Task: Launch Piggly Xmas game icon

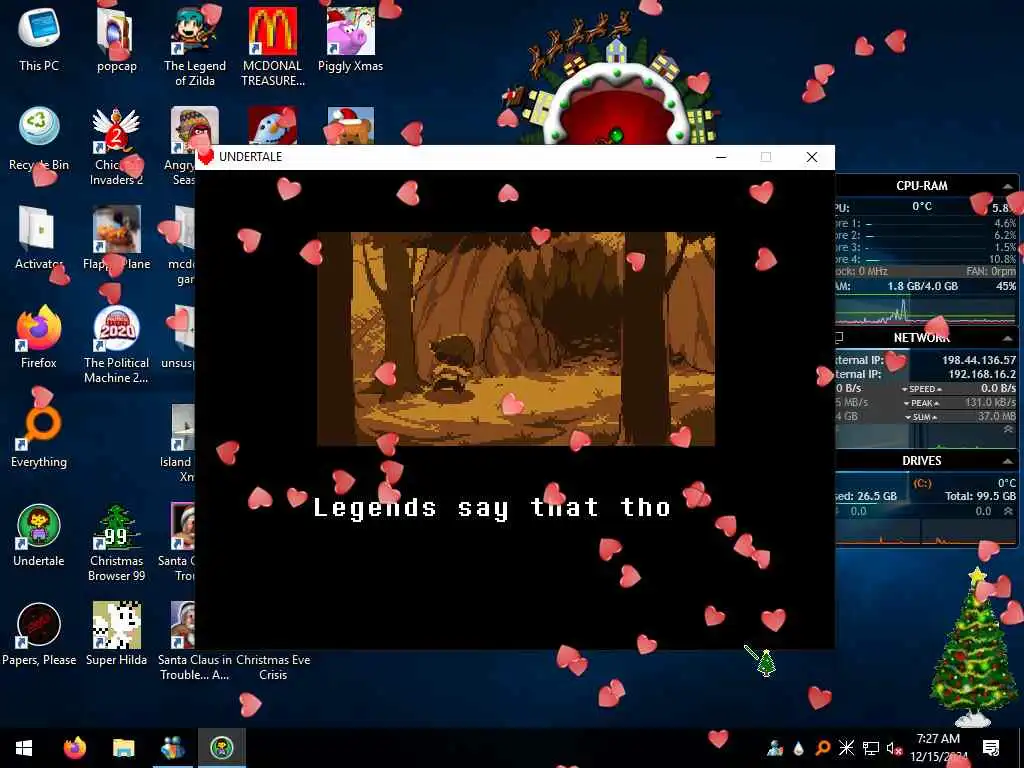Action: pyautogui.click(x=351, y=38)
